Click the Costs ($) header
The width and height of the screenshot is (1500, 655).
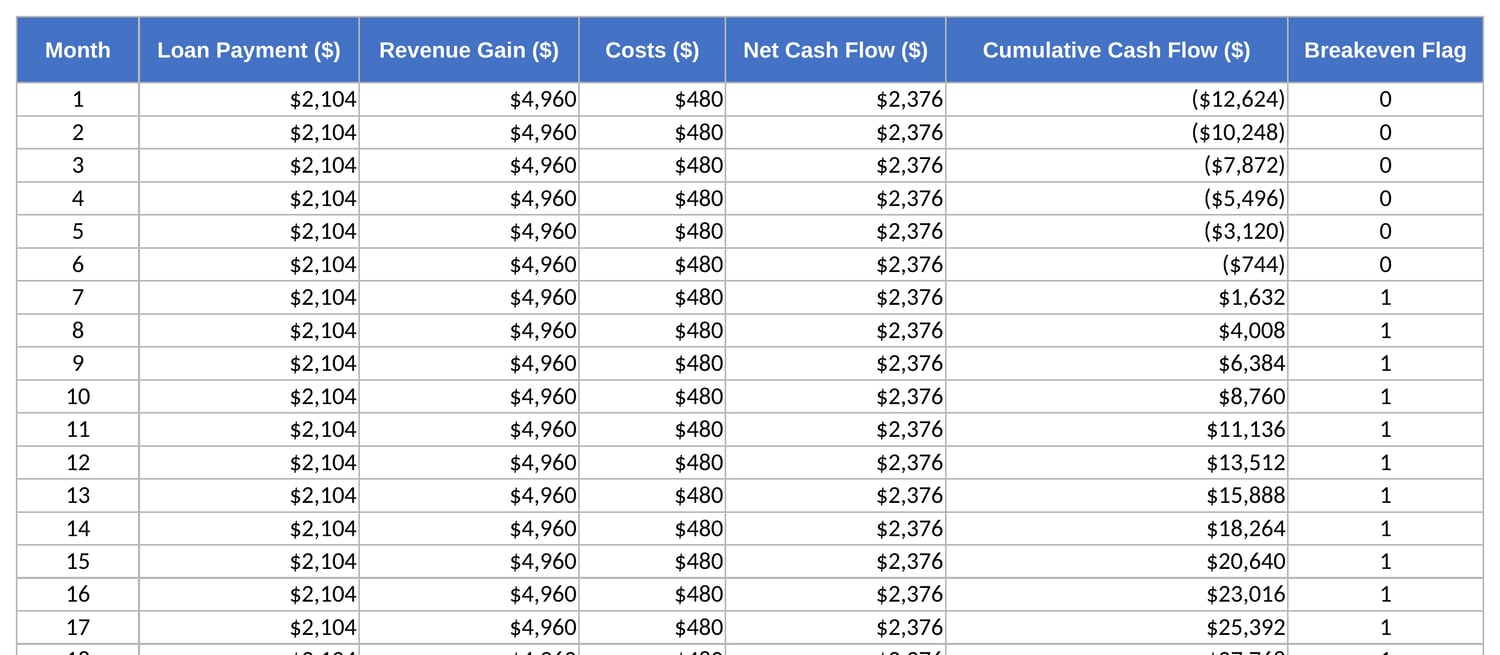point(652,50)
